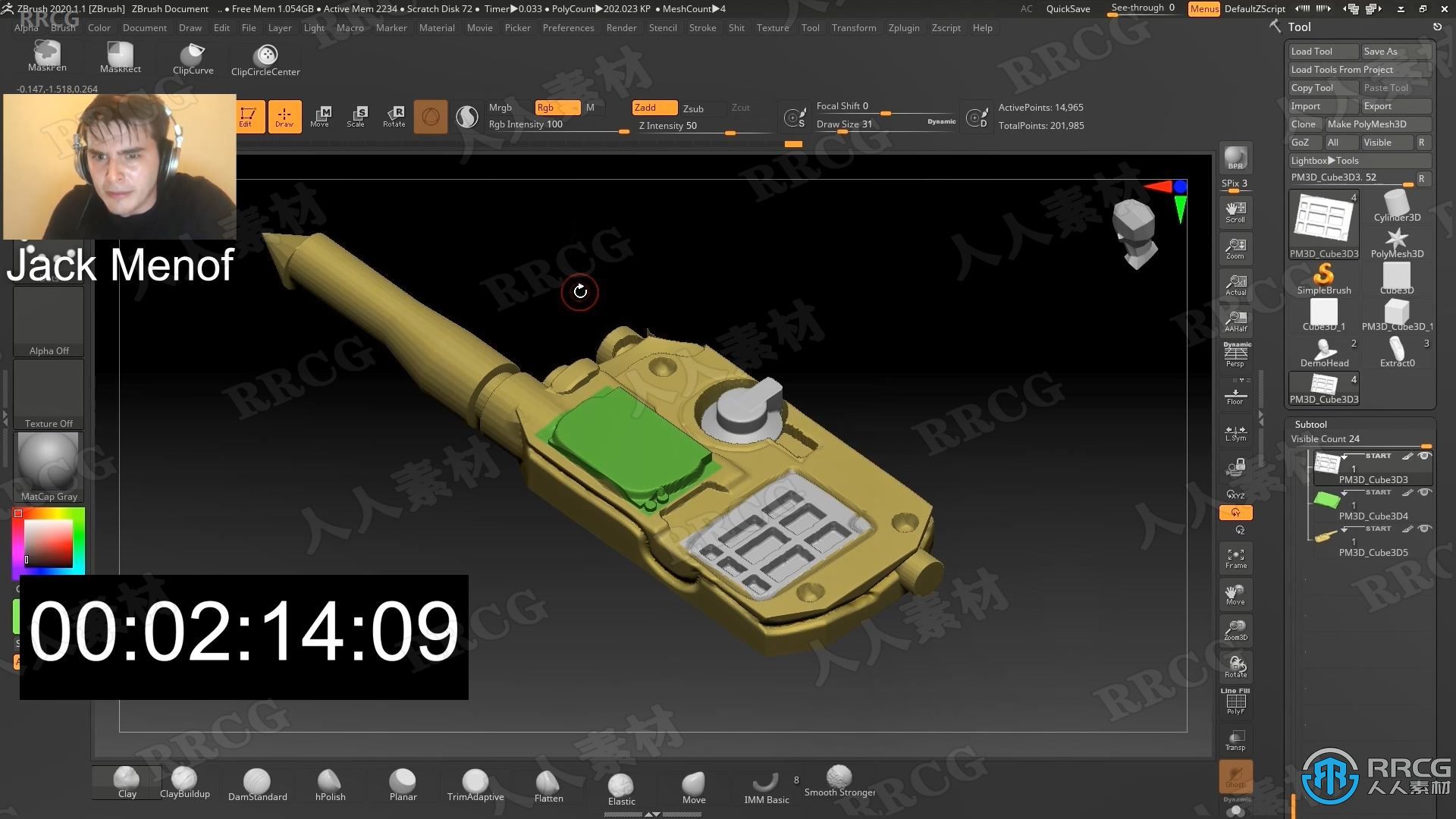Click the Clone tool button
The width and height of the screenshot is (1456, 819).
click(x=1303, y=124)
